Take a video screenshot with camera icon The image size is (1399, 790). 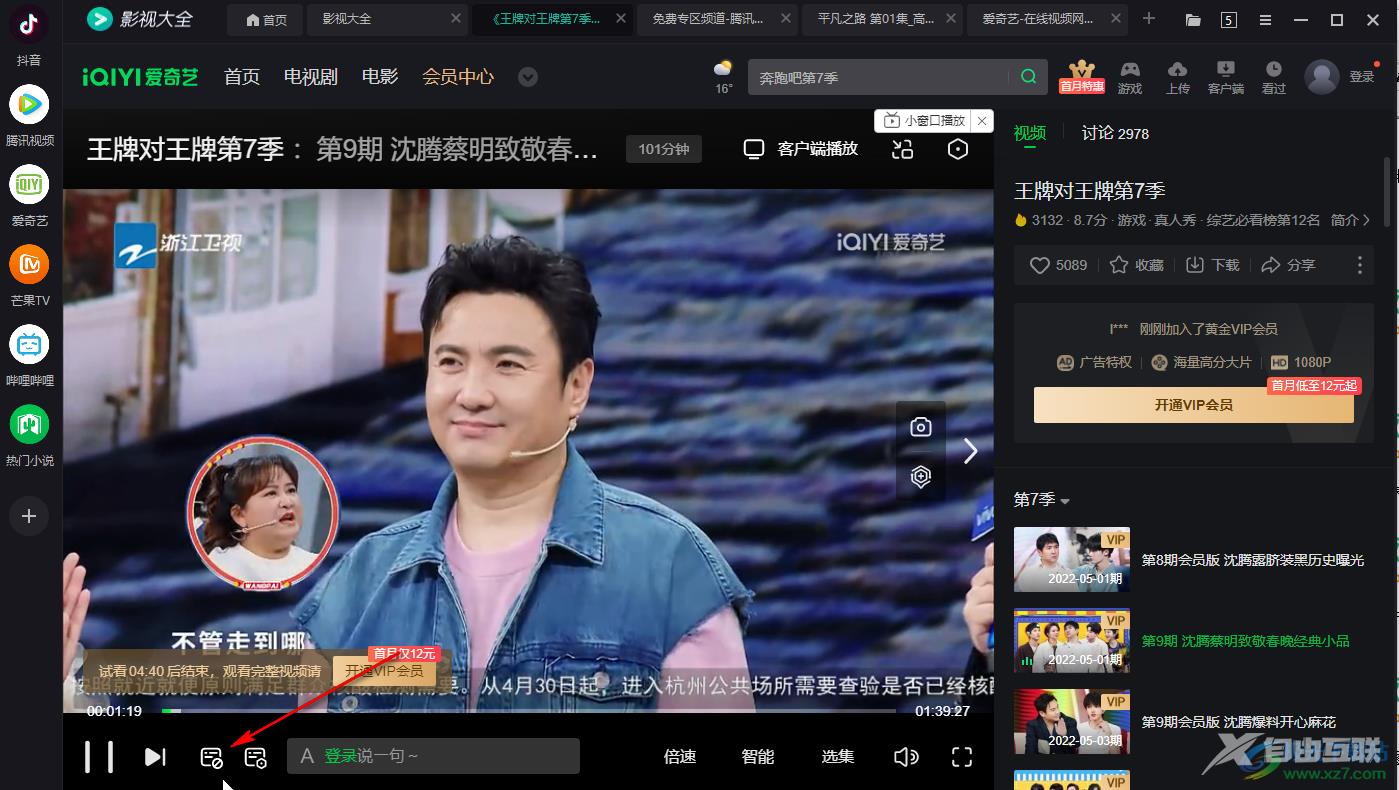[x=921, y=427]
